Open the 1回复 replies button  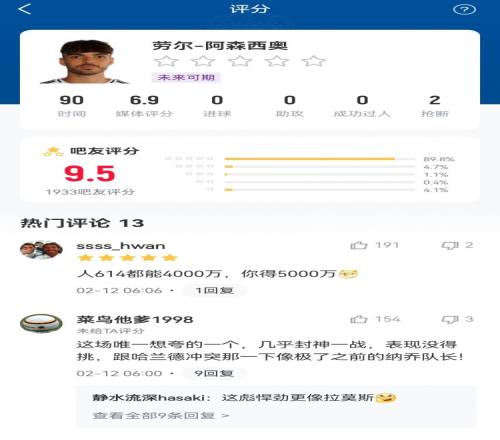(x=214, y=290)
